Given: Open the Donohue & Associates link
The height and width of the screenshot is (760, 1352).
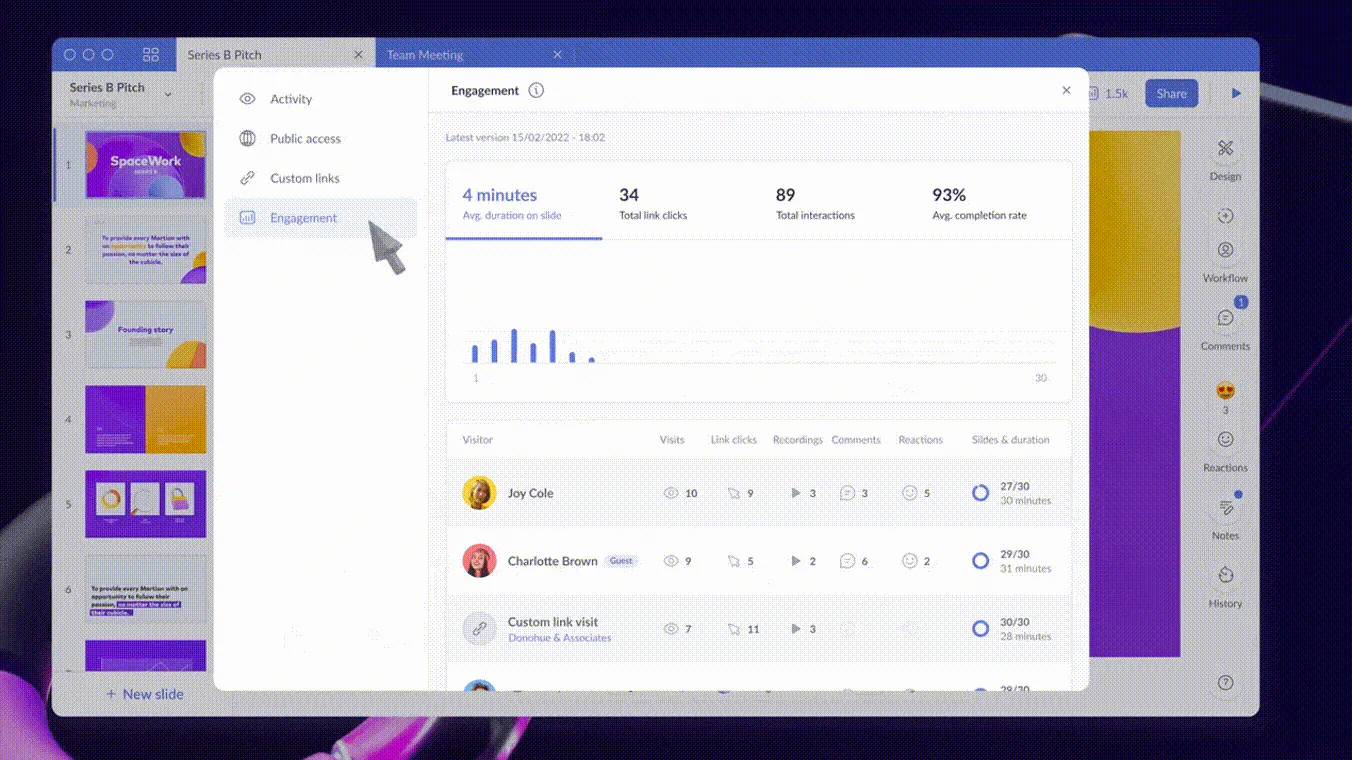Looking at the screenshot, I should 559,638.
